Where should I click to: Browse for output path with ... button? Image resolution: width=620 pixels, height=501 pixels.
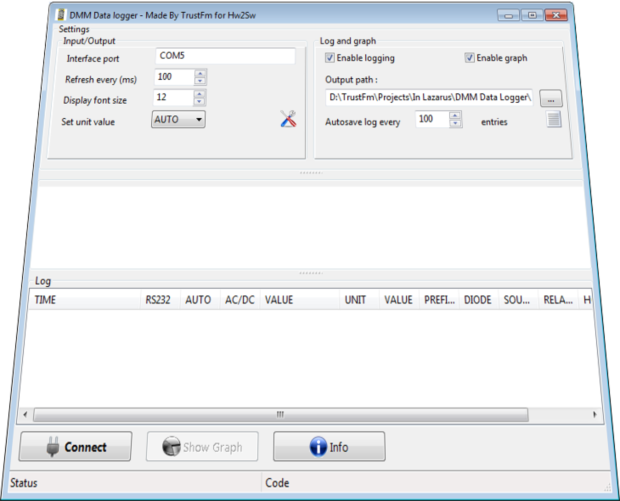coord(551,98)
